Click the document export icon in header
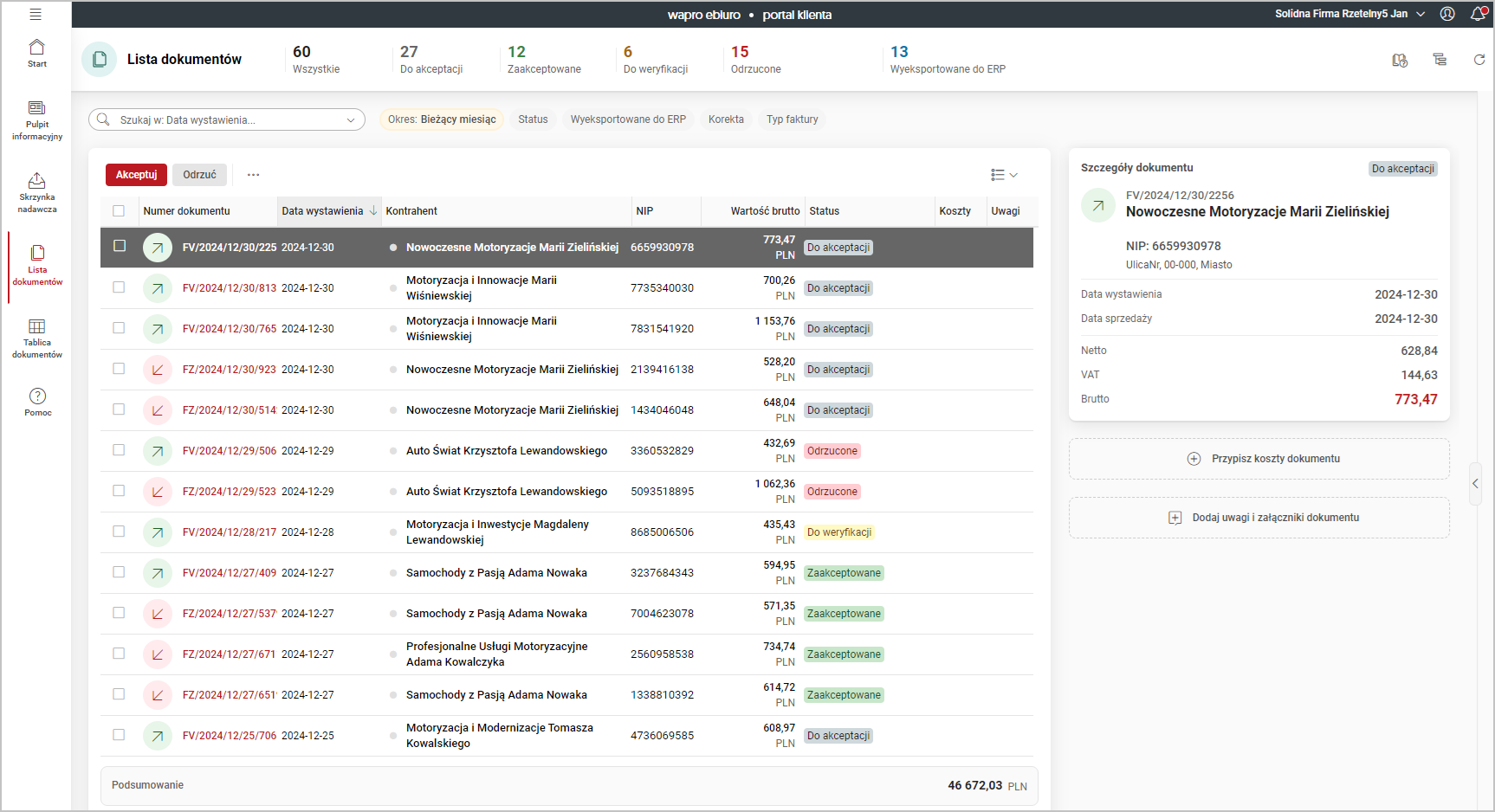The image size is (1495, 812). pos(1400,60)
